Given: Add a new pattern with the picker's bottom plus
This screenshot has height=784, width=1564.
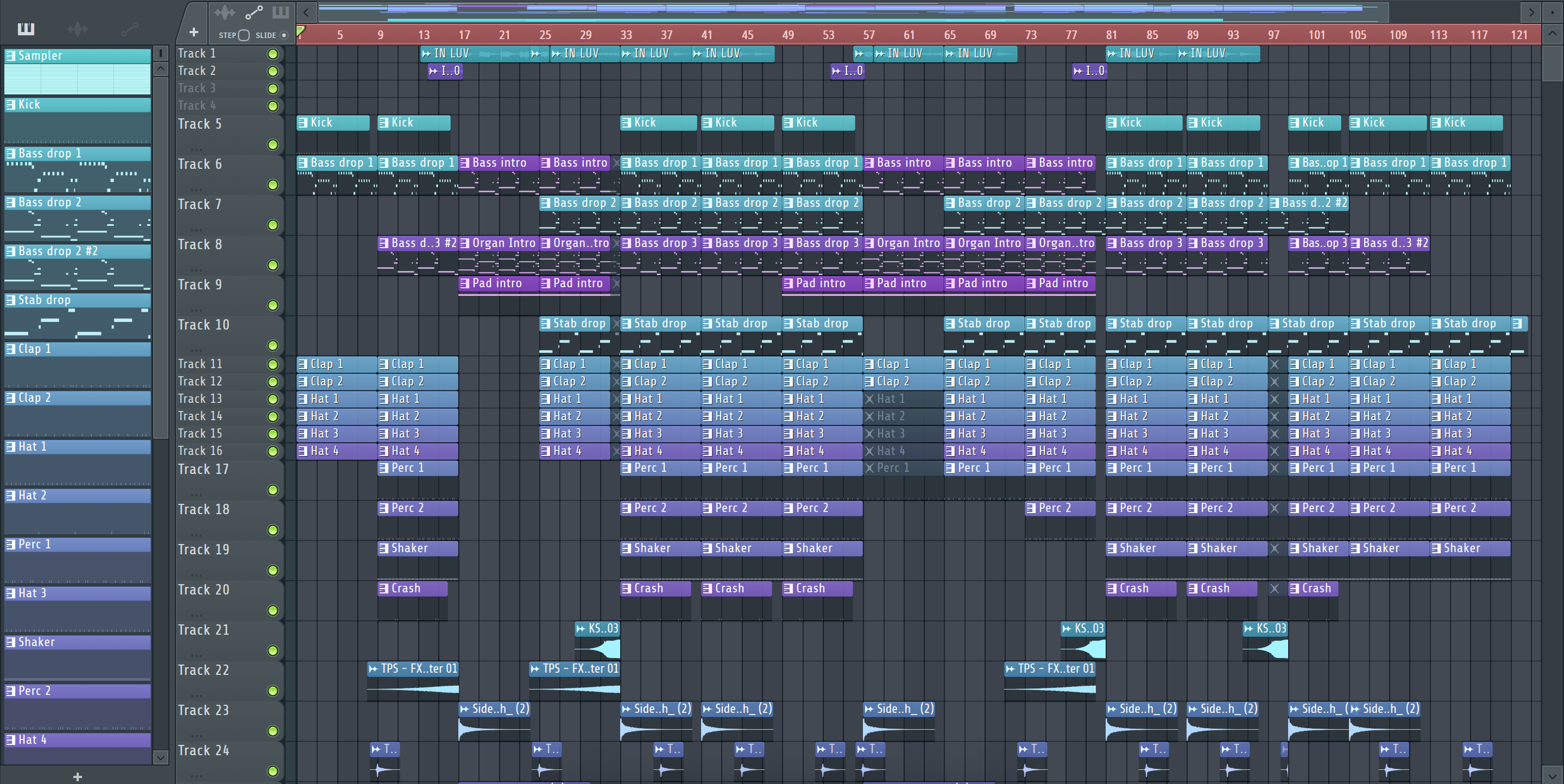Looking at the screenshot, I should coord(77,777).
